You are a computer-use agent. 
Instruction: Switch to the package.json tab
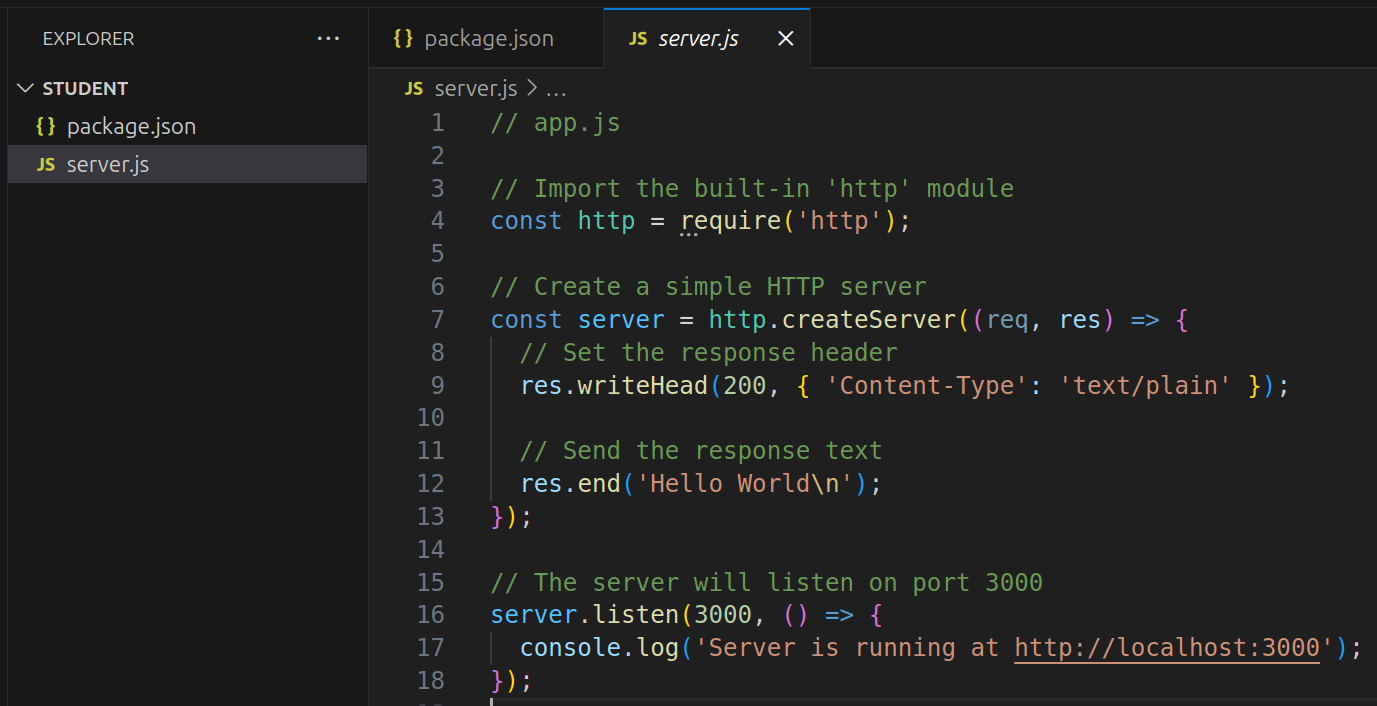point(488,39)
